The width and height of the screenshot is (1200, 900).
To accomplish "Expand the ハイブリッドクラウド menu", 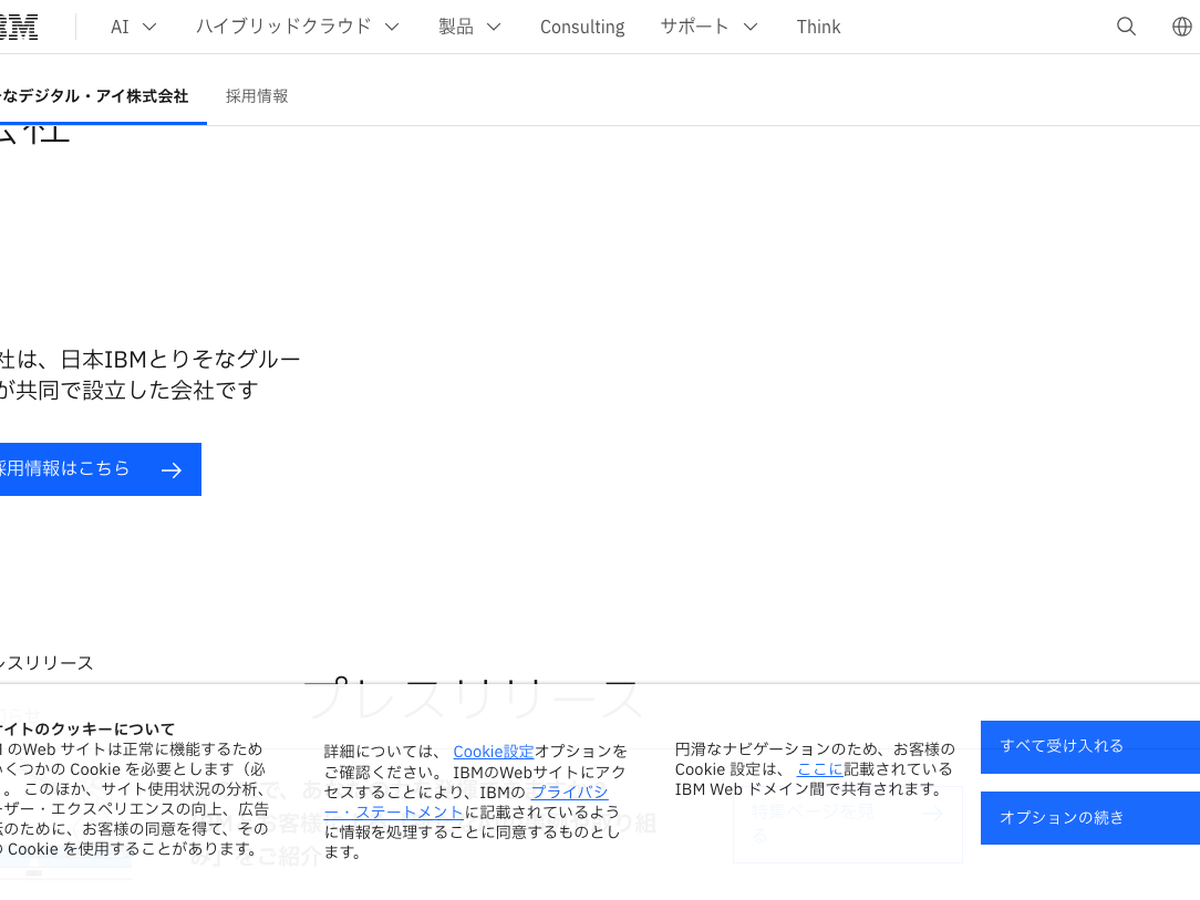I will click(297, 27).
